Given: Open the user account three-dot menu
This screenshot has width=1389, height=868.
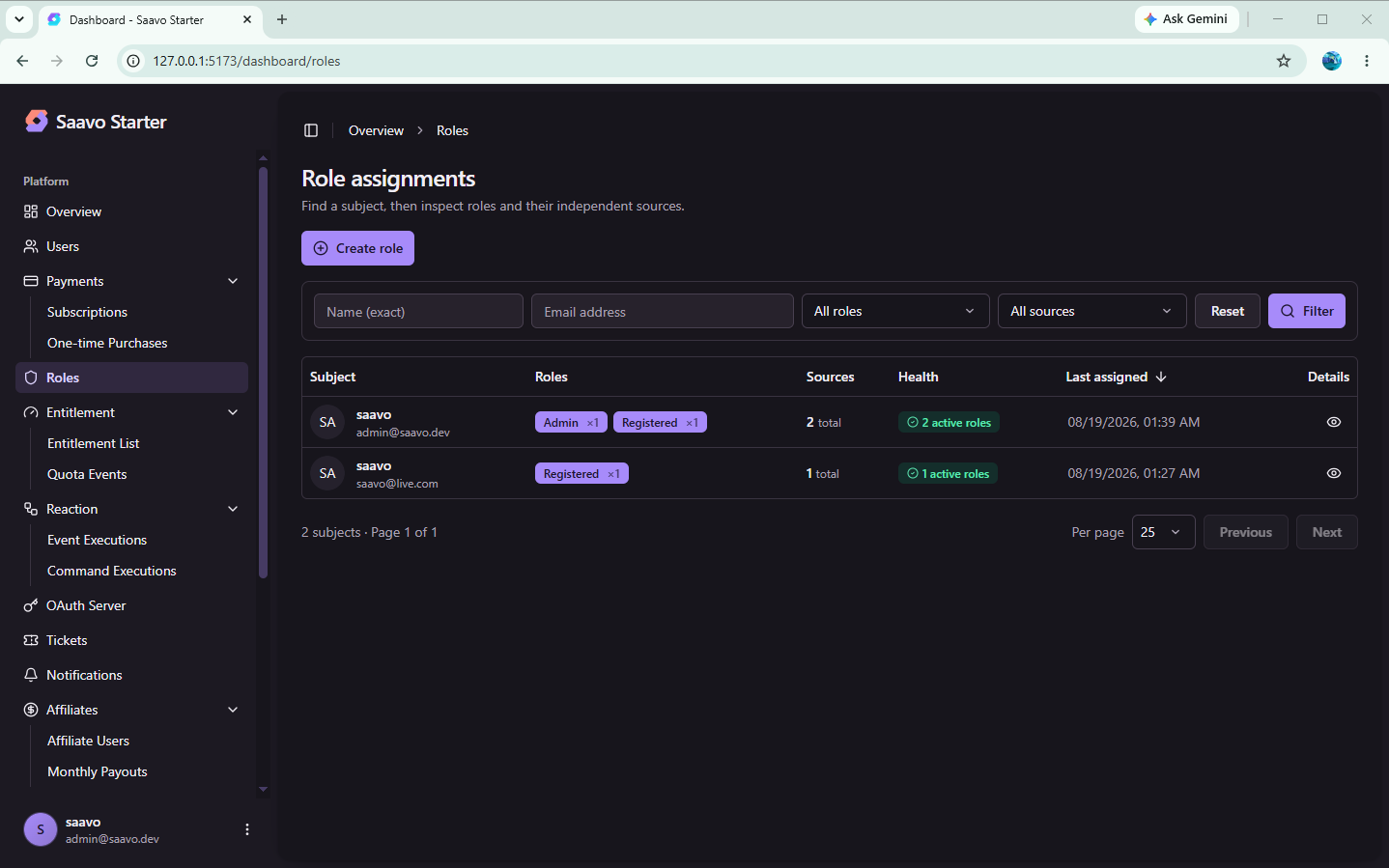Looking at the screenshot, I should [x=247, y=829].
